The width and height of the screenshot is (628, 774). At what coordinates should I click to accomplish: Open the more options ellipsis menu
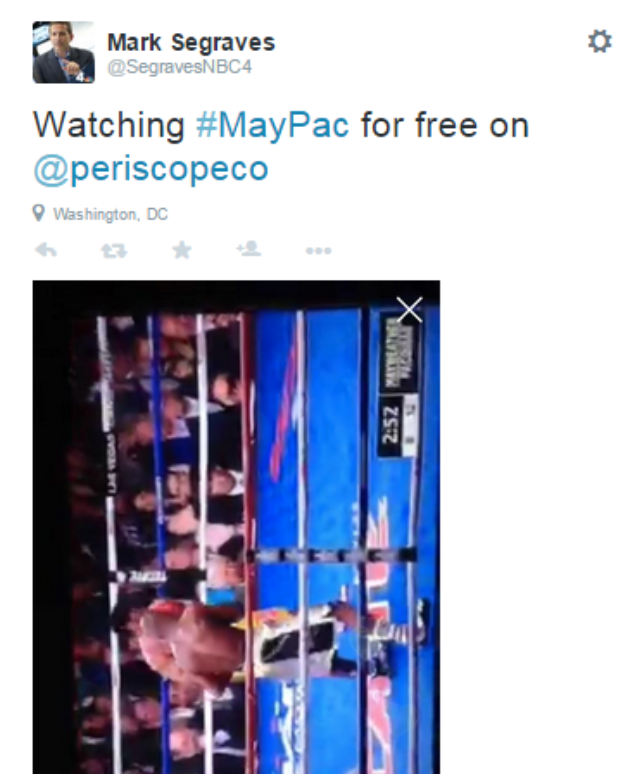coord(318,251)
